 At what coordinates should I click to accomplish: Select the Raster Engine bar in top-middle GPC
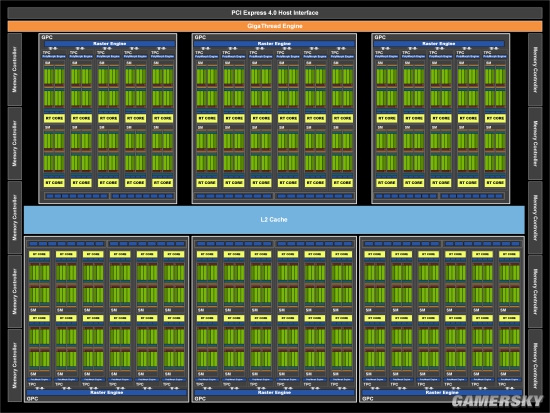274,44
